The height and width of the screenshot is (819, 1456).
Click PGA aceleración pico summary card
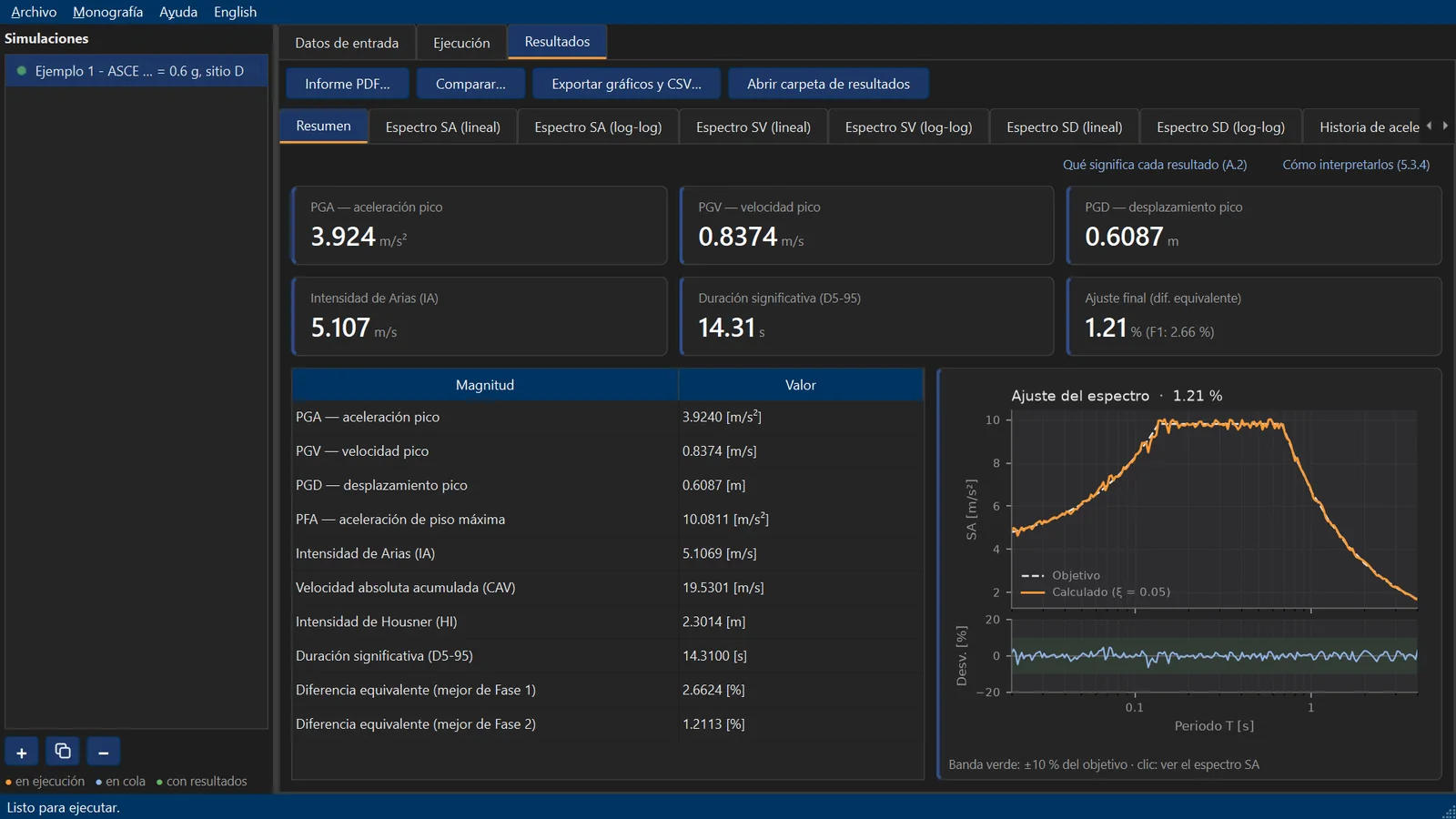(480, 226)
